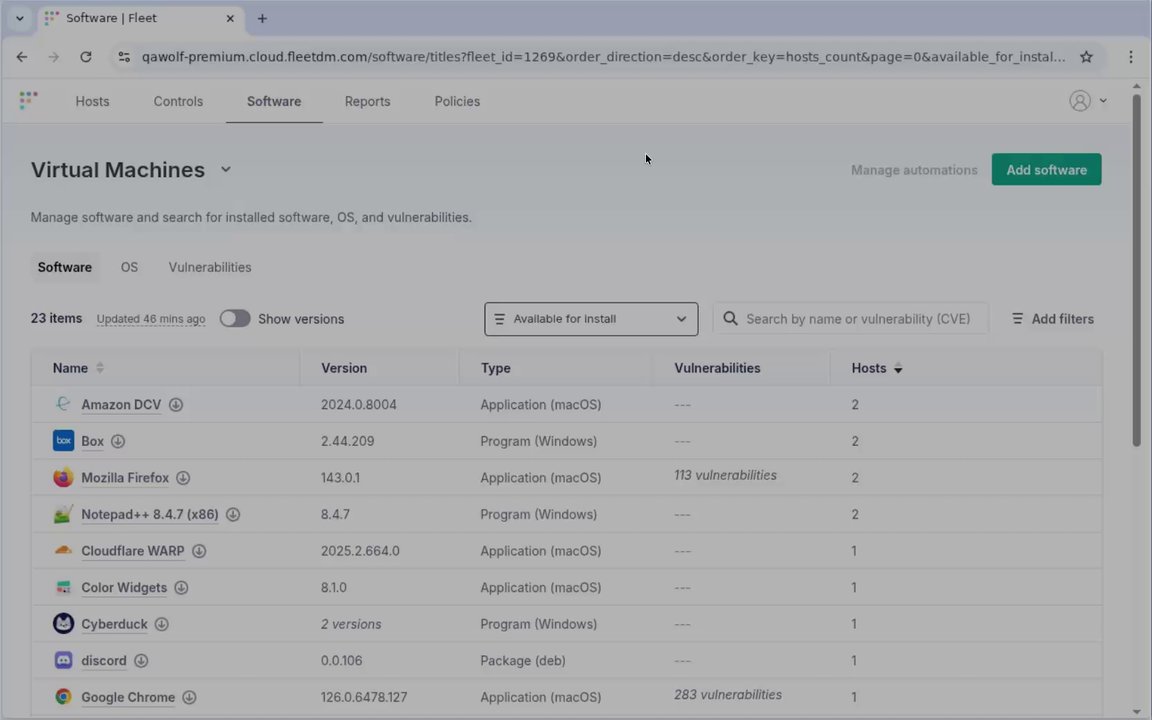Switch to the Vulnerabilities sub-tab
Screen dimensions: 1152x720
(210, 267)
